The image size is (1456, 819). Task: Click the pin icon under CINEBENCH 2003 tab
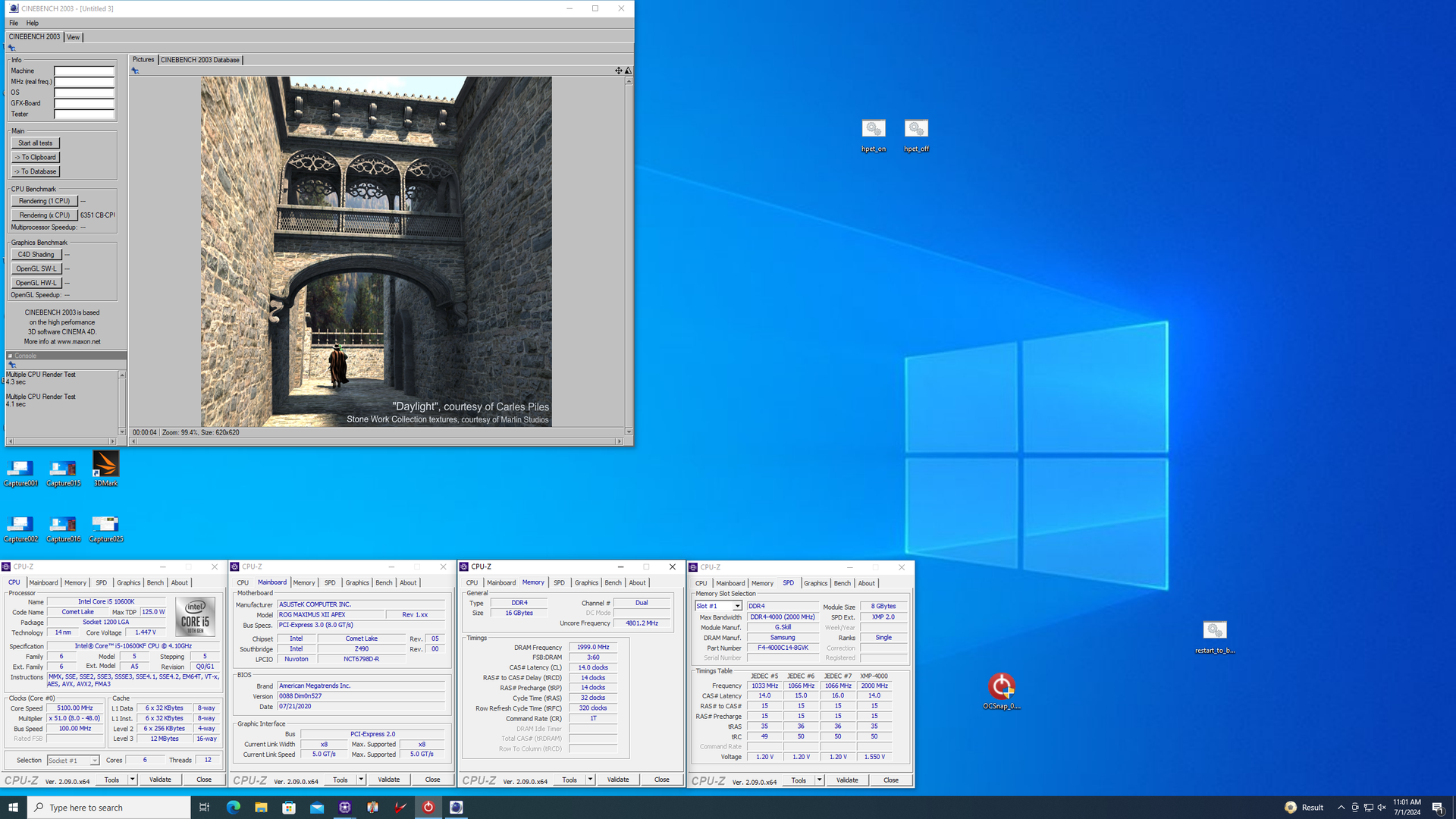[x=11, y=48]
